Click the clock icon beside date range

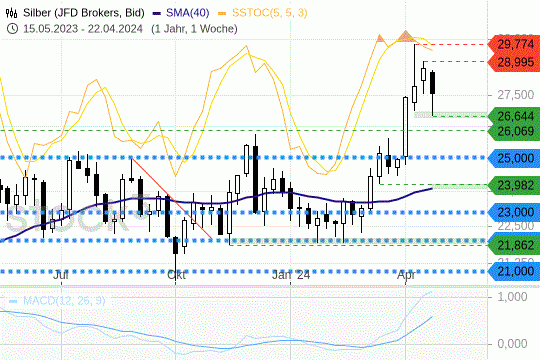tap(12, 29)
